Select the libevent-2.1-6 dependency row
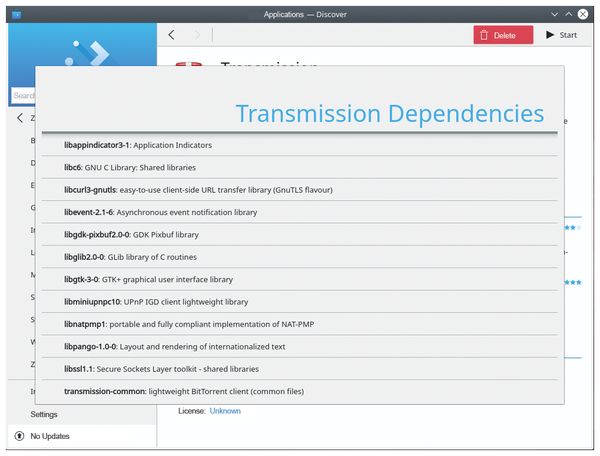The width and height of the screenshot is (600, 456). tap(300, 212)
